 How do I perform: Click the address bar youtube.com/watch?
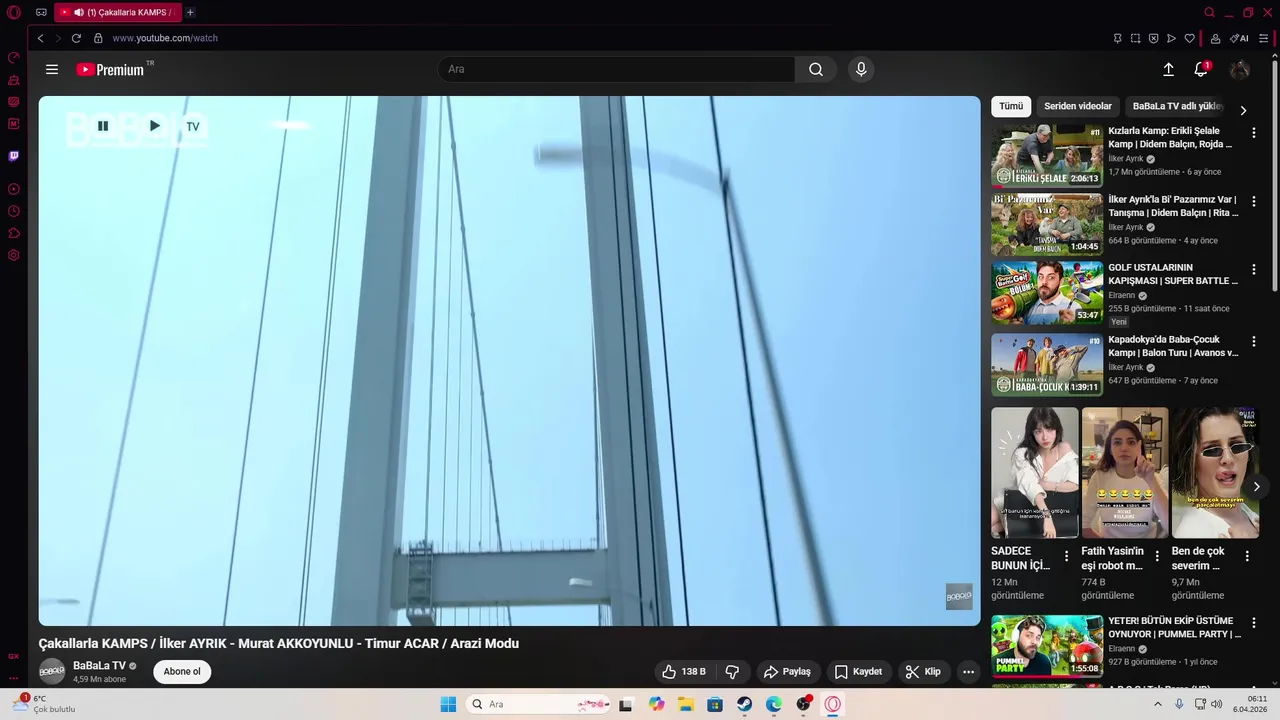(x=165, y=38)
